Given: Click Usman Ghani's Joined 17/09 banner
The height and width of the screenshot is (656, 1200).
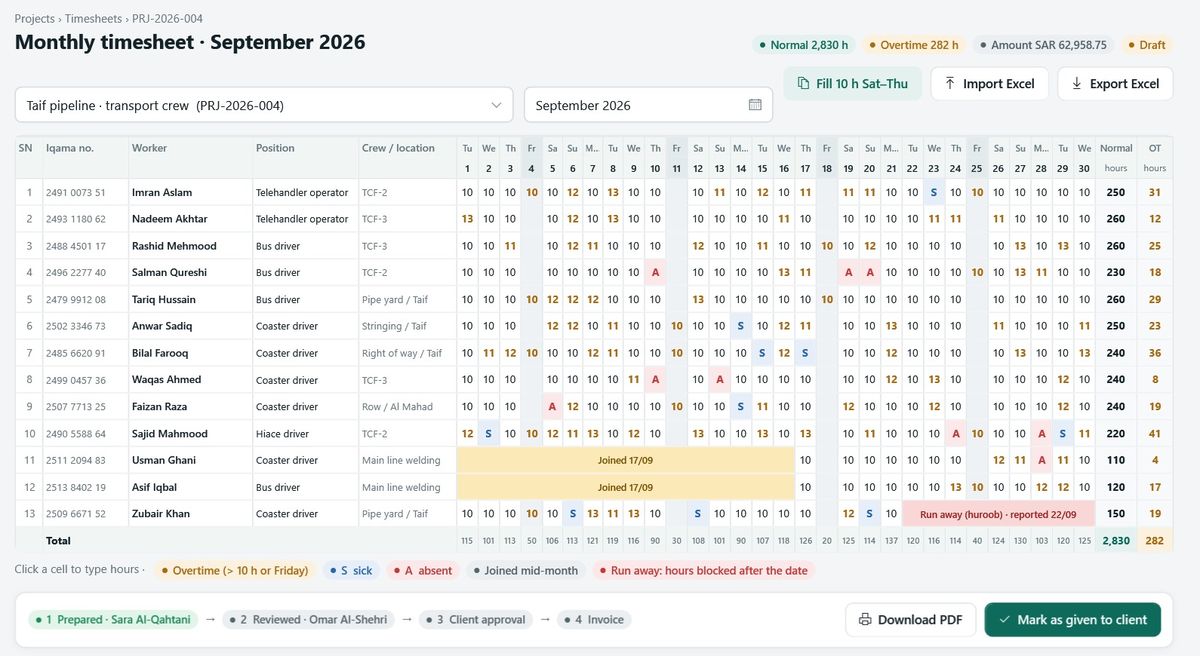Looking at the screenshot, I should (x=626, y=460).
